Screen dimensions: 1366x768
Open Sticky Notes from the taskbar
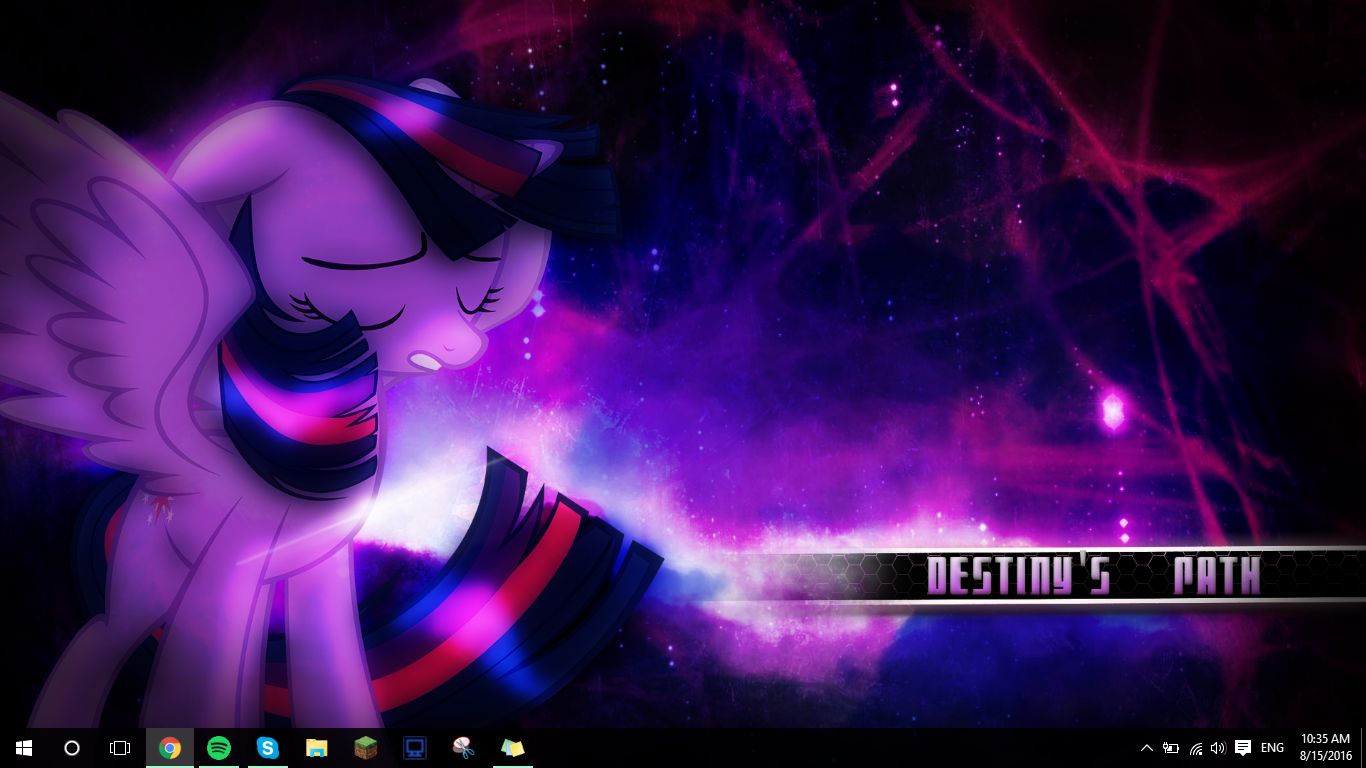512,748
